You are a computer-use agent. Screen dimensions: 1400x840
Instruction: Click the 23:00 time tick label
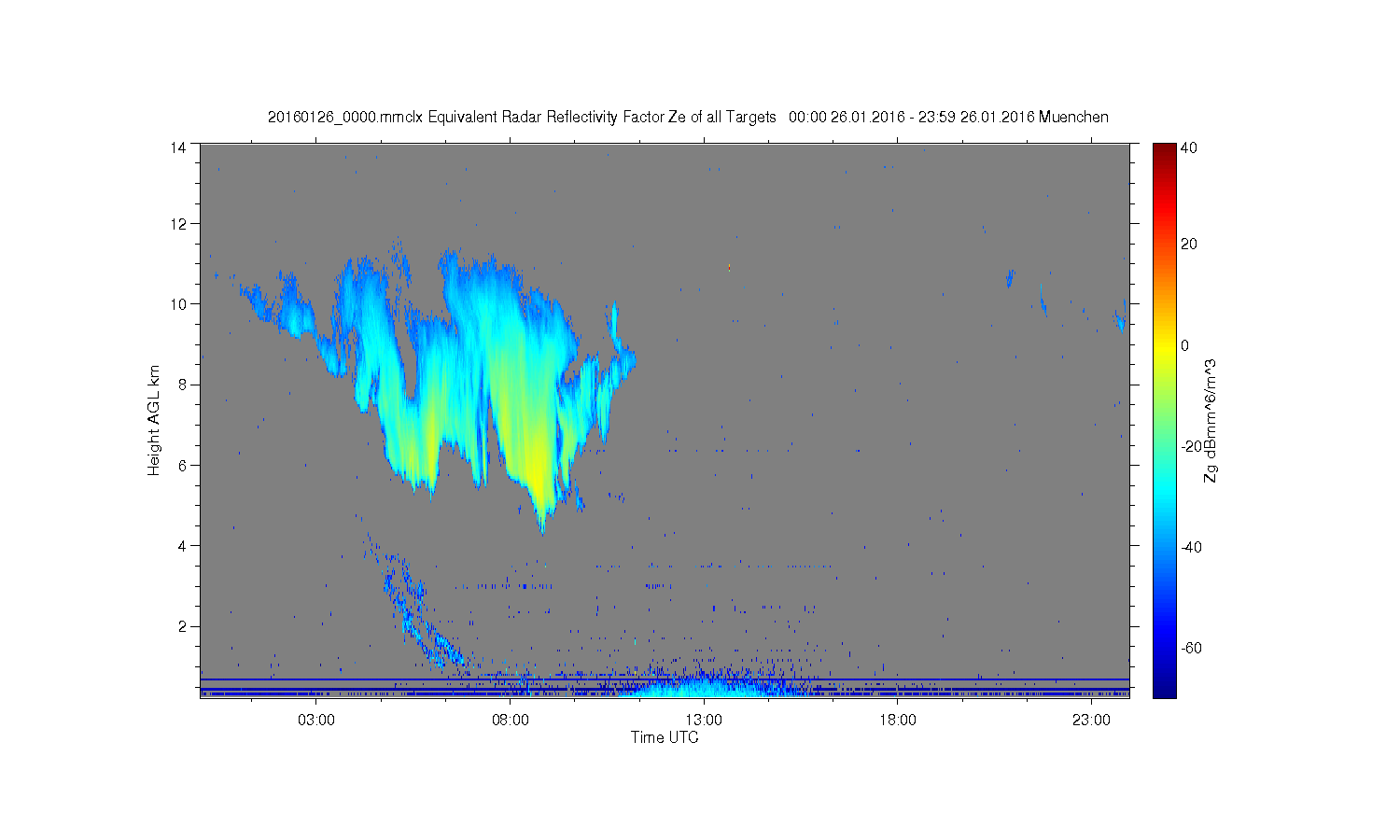click(1091, 720)
